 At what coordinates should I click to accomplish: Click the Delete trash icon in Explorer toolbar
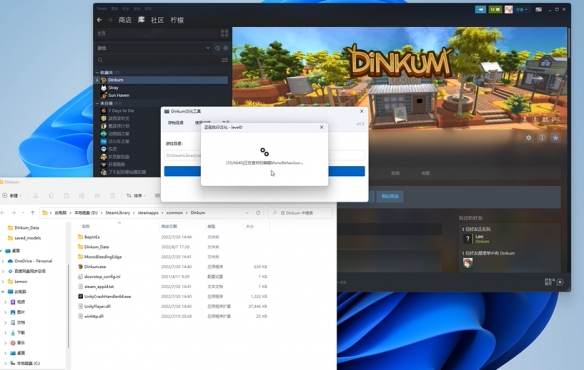click(x=112, y=195)
